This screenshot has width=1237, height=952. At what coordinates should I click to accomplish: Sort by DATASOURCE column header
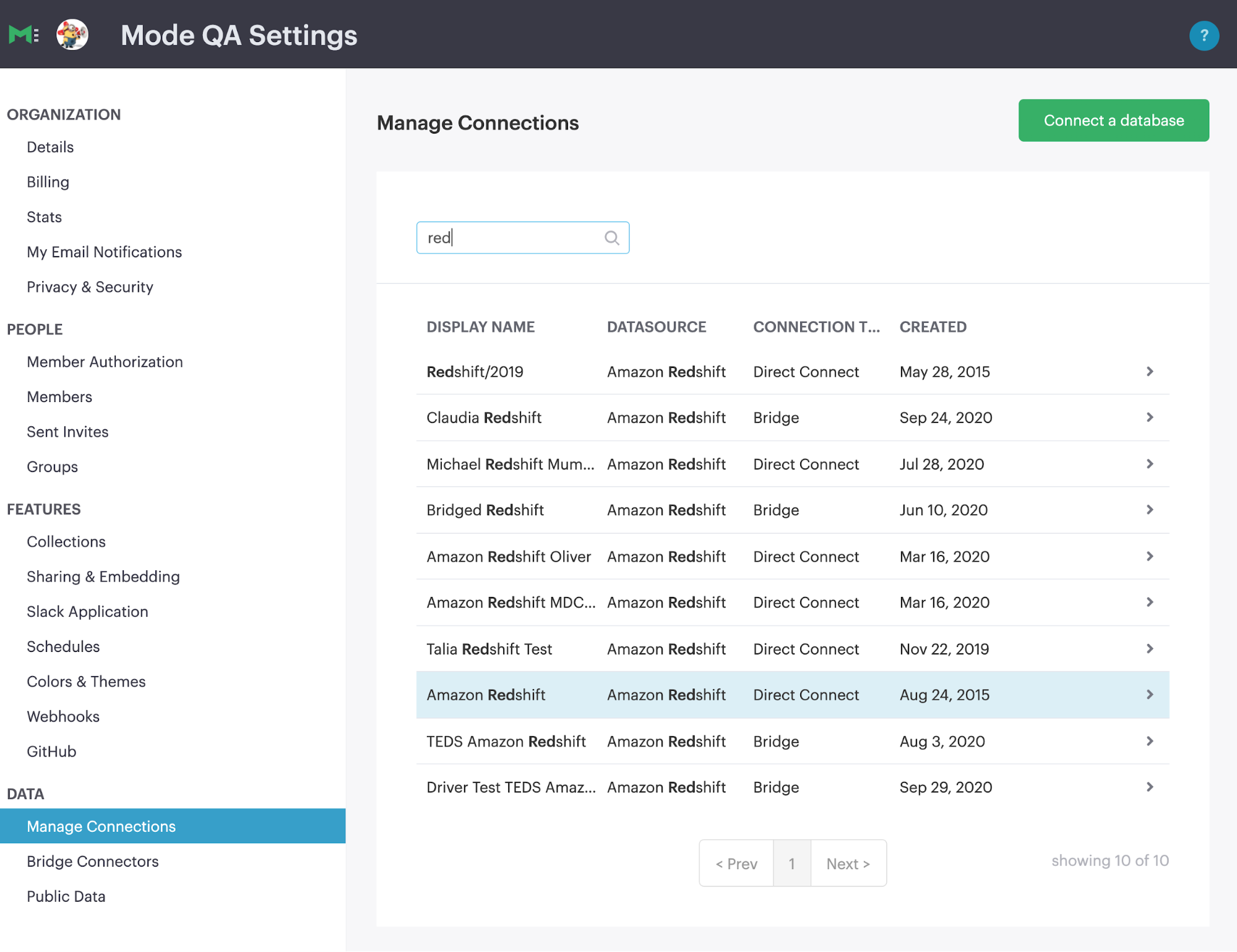tap(657, 327)
